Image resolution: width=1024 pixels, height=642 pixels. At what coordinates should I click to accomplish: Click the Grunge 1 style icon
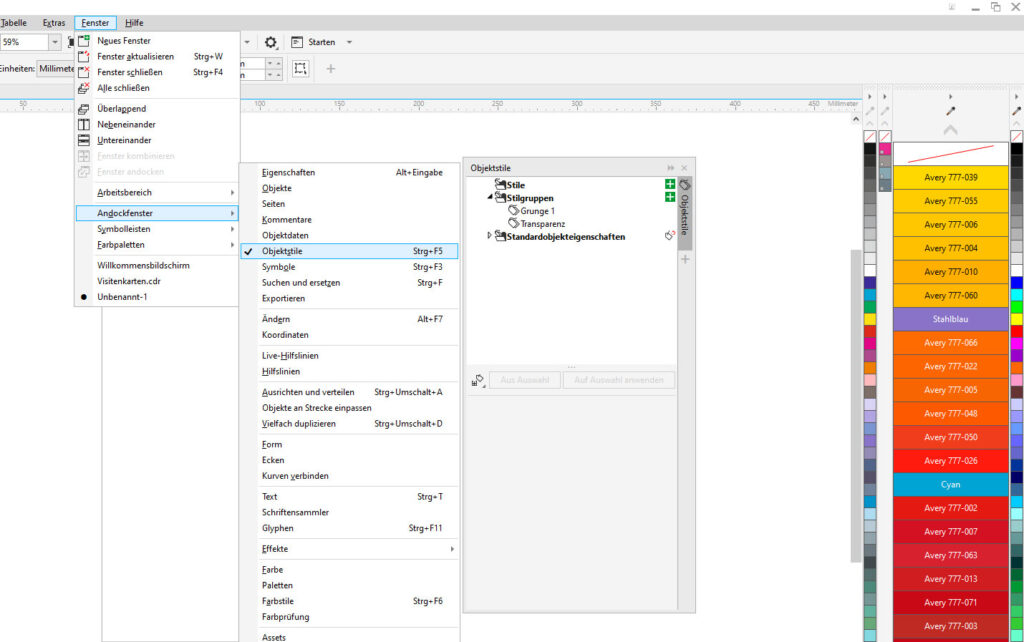tap(513, 210)
